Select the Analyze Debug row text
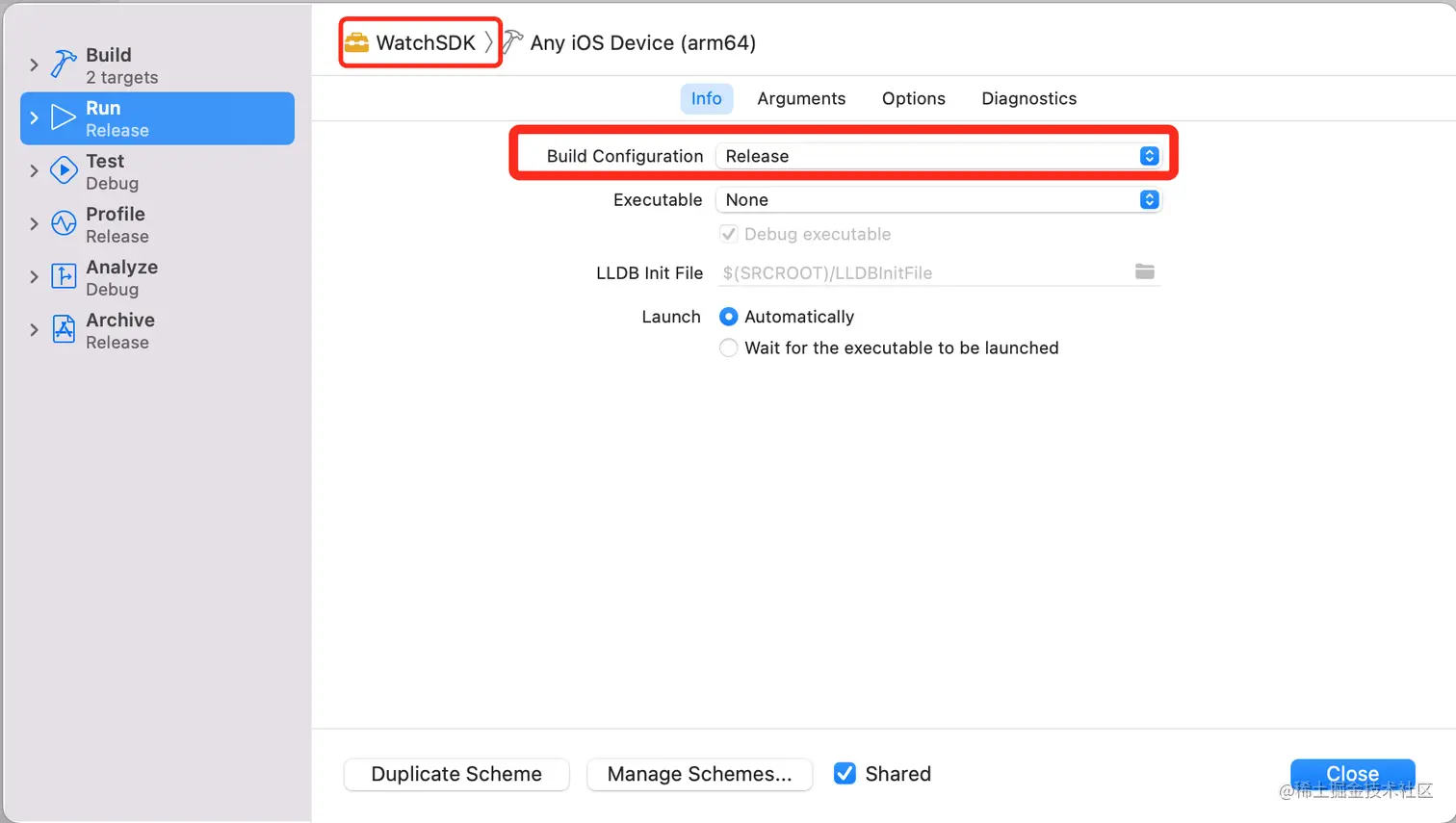This screenshot has height=823, width=1456. [121, 277]
